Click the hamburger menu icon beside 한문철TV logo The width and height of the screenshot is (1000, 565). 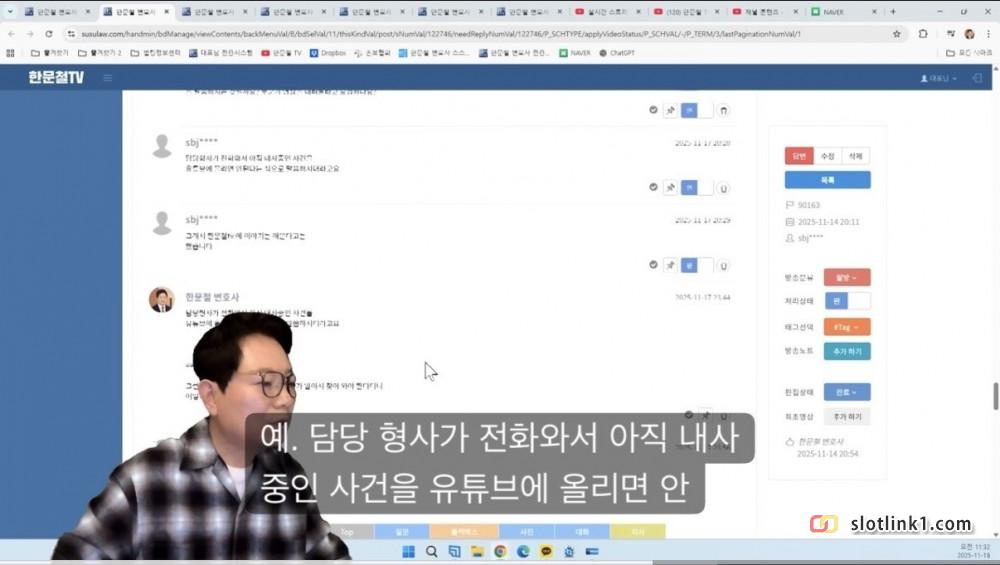[x=108, y=78]
